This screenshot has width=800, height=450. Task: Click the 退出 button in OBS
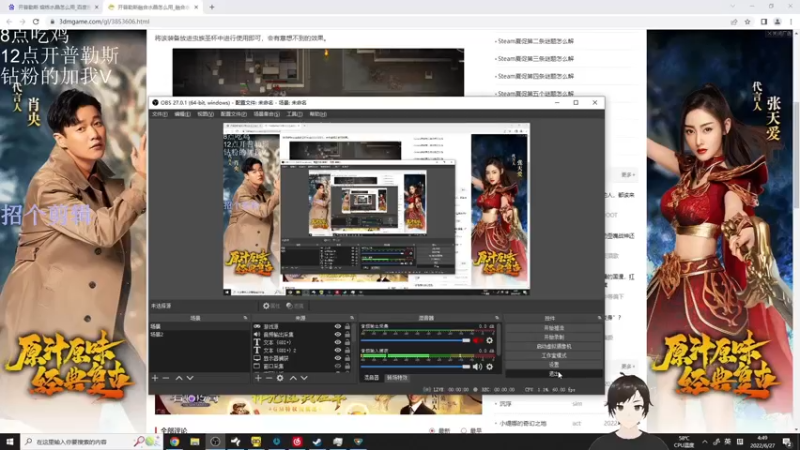point(554,374)
